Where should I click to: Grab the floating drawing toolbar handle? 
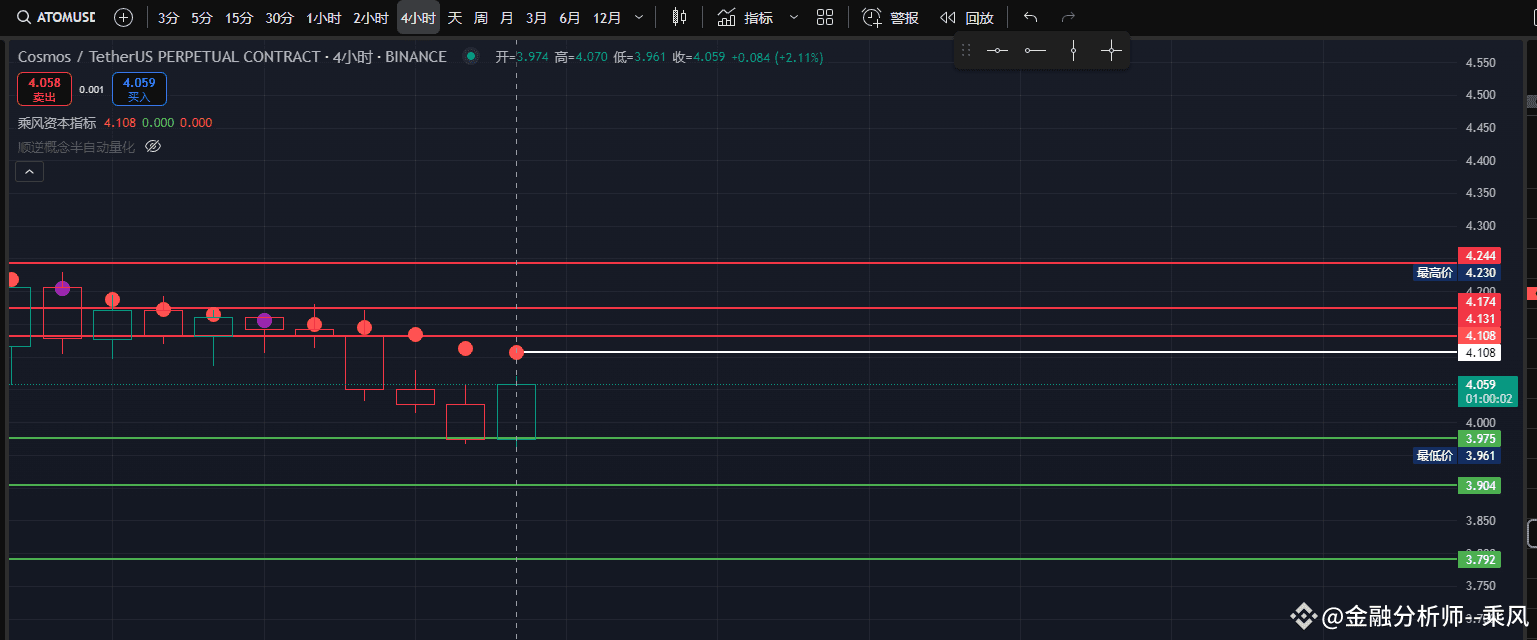coord(966,50)
